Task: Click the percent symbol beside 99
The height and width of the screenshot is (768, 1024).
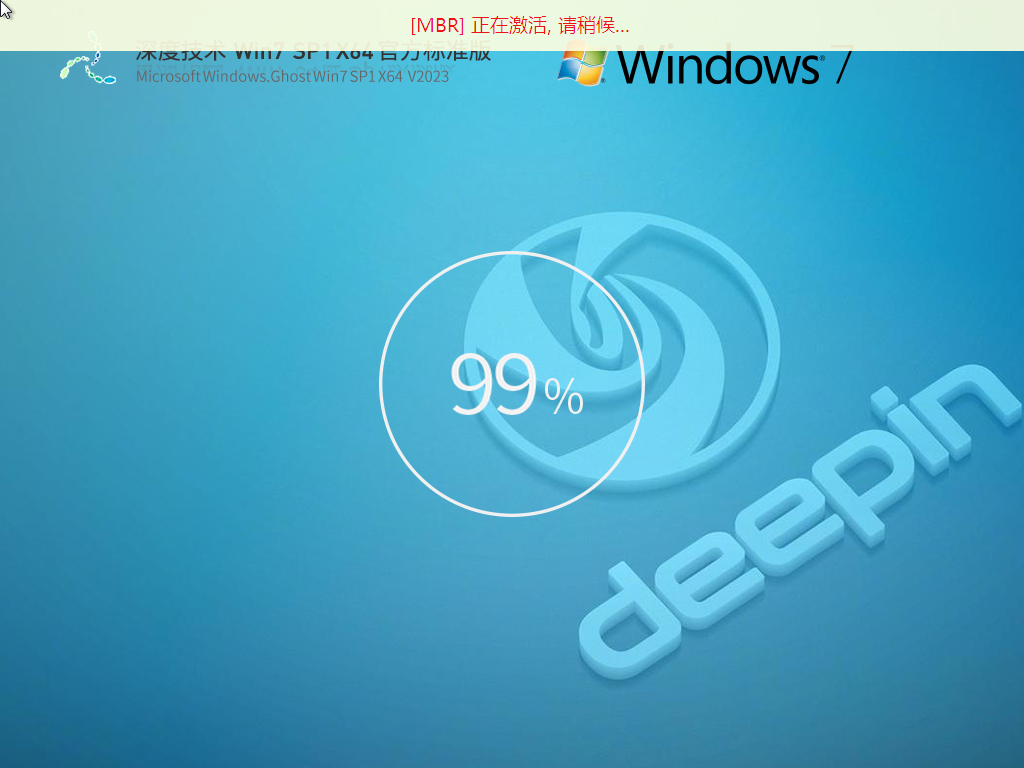Action: [564, 398]
